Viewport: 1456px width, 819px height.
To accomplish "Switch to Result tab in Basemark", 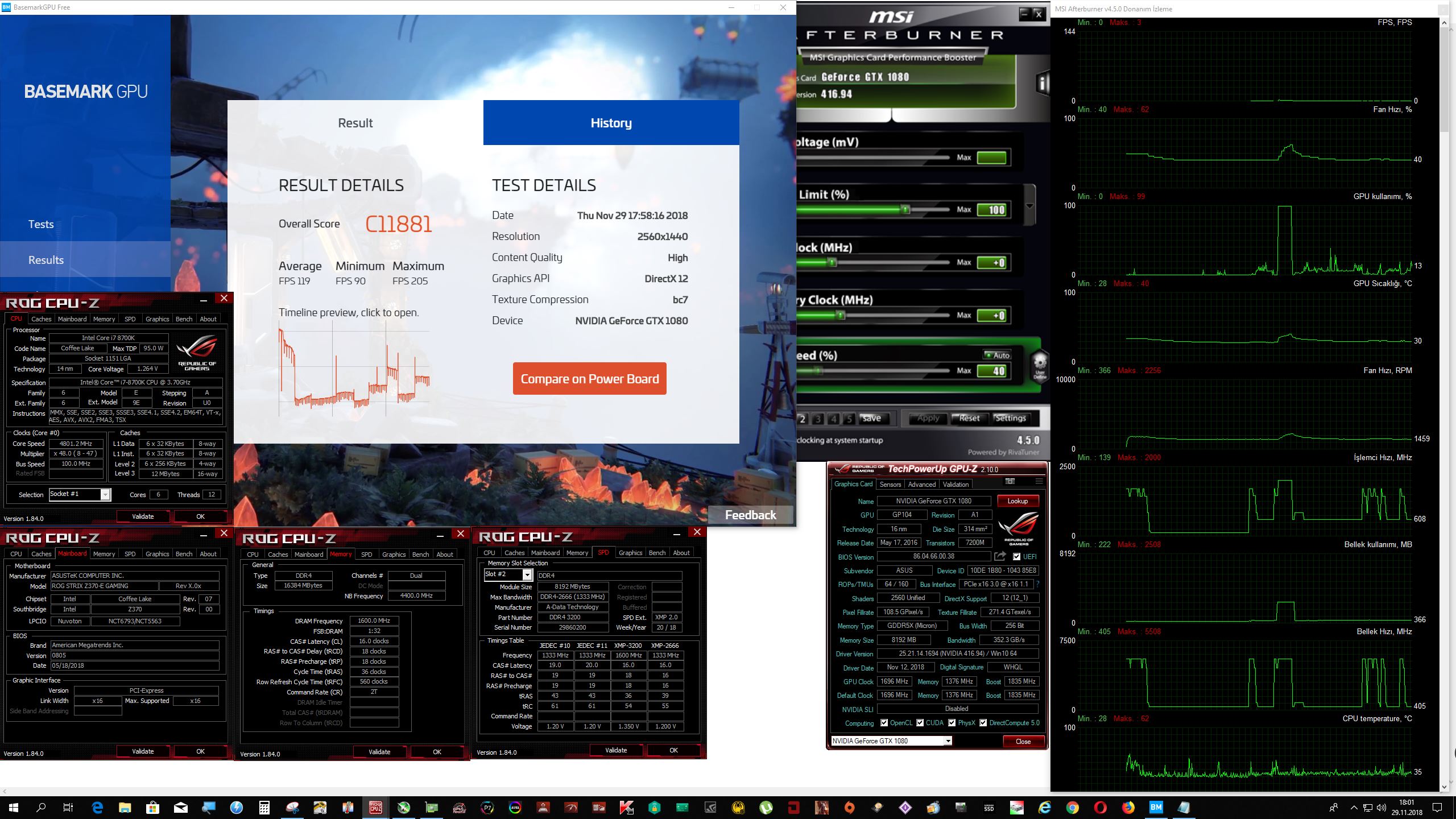I will point(355,123).
